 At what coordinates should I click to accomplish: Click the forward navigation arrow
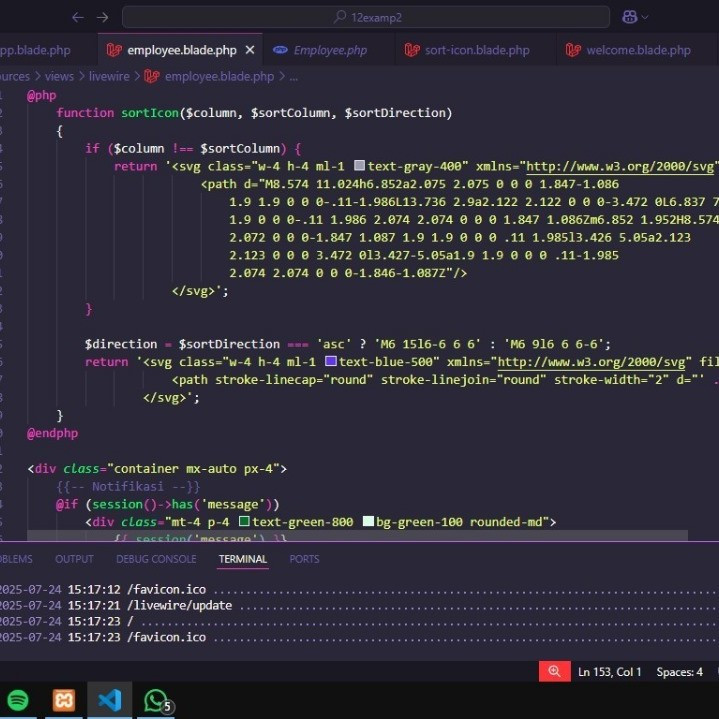point(102,17)
